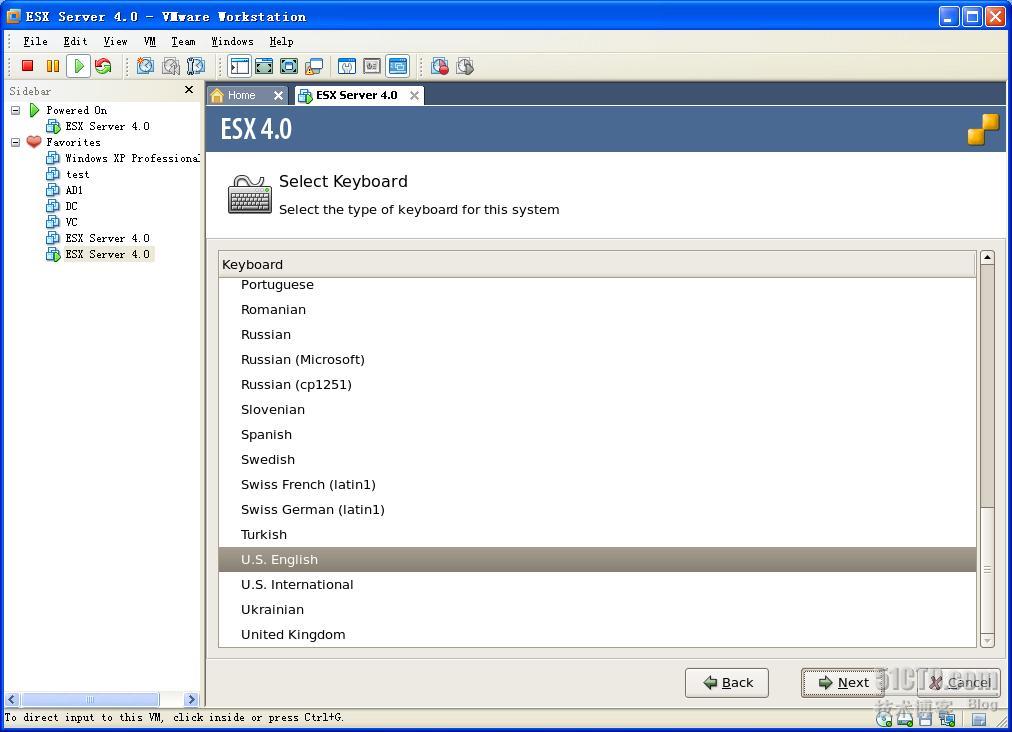This screenshot has height=732, width=1012.
Task: Click the Revert to snapshot icon
Action: [x=171, y=66]
